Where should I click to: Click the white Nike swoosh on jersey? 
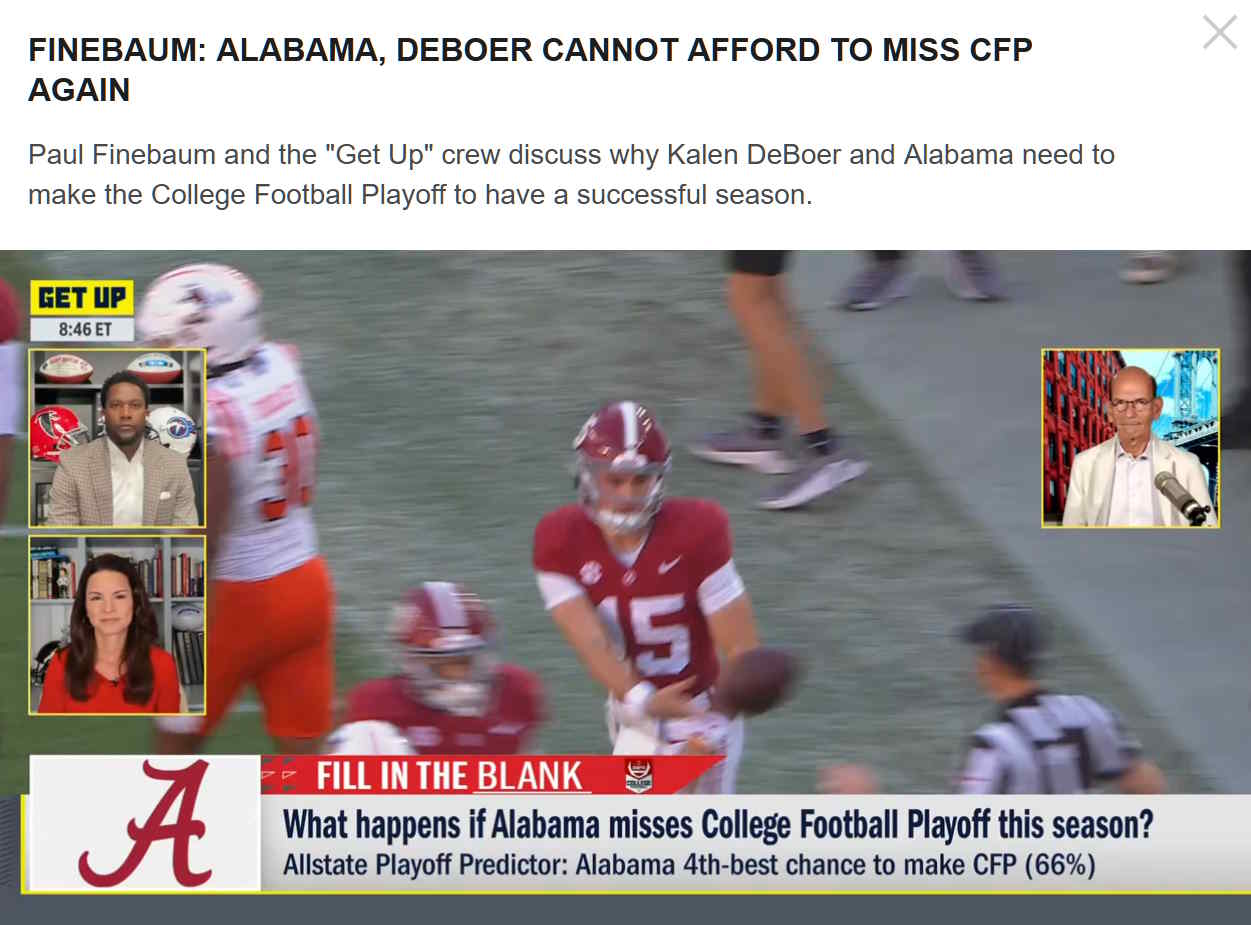(668, 565)
